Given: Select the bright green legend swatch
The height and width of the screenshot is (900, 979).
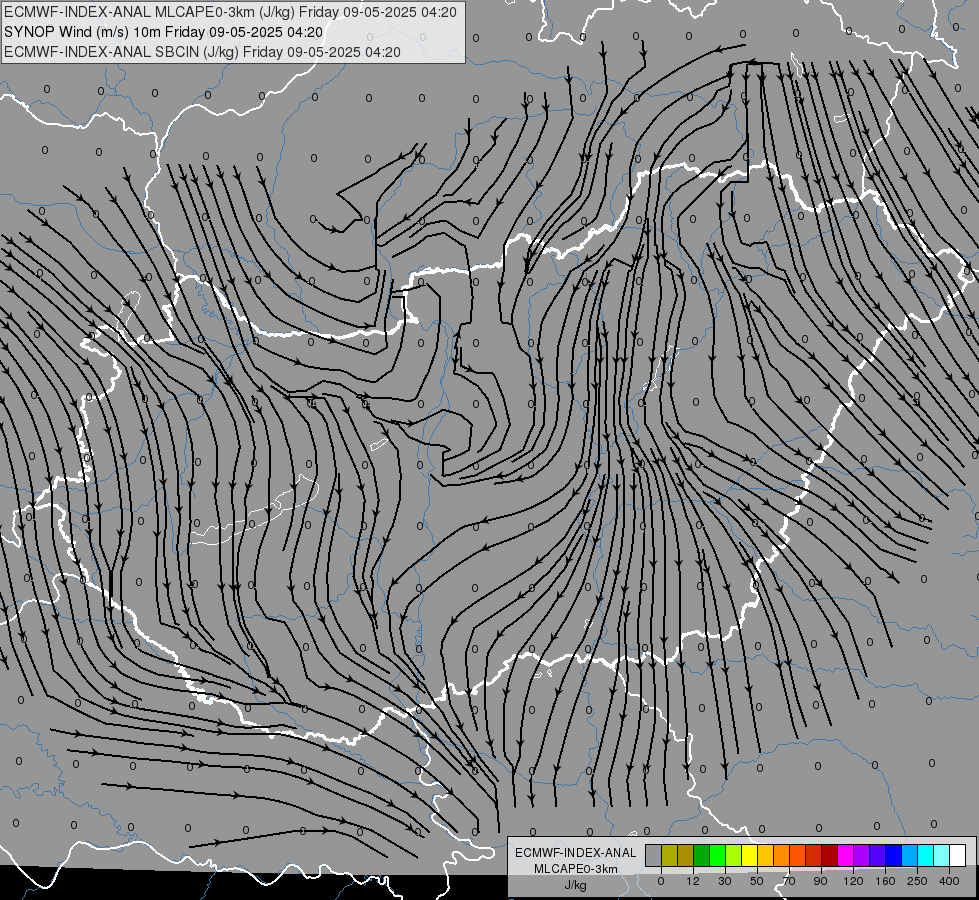Looking at the screenshot, I should [717, 855].
